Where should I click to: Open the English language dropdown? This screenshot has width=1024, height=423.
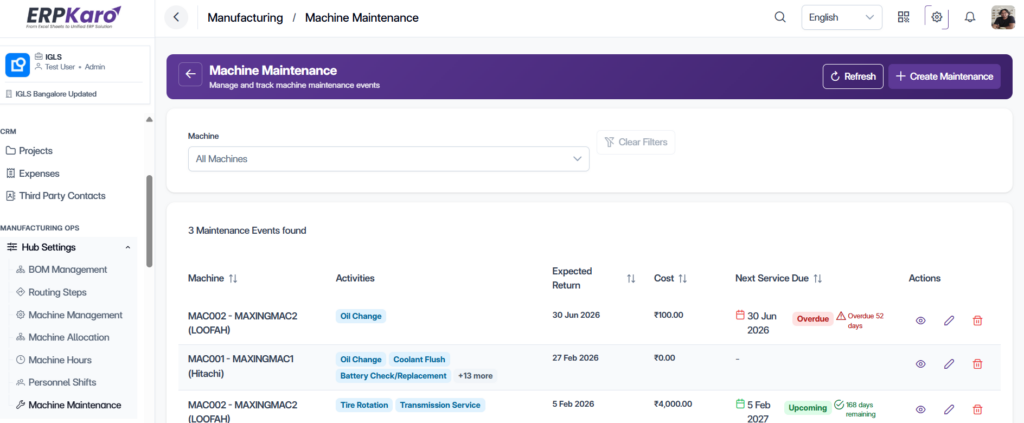click(842, 18)
